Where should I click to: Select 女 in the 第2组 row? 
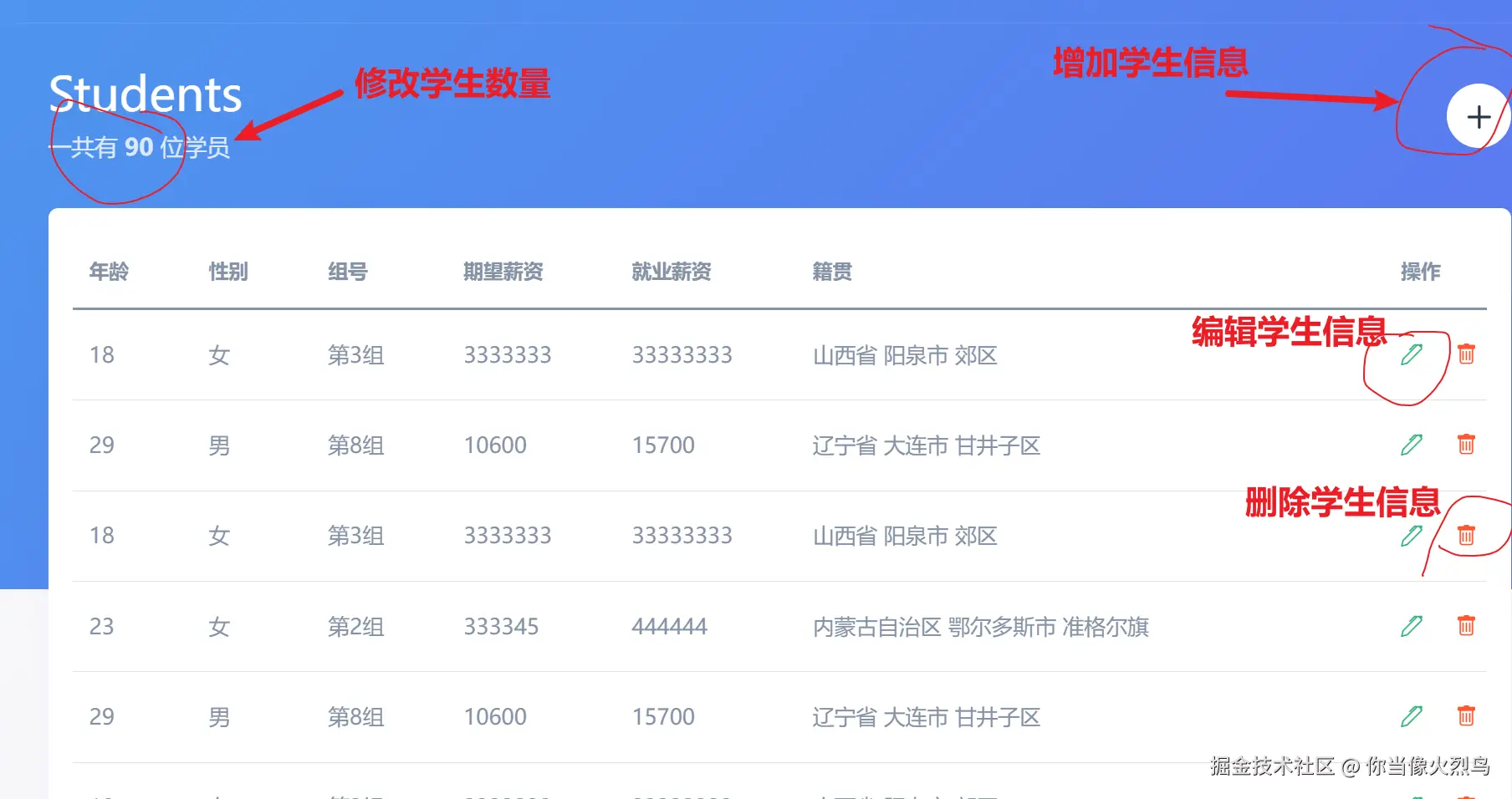(219, 626)
